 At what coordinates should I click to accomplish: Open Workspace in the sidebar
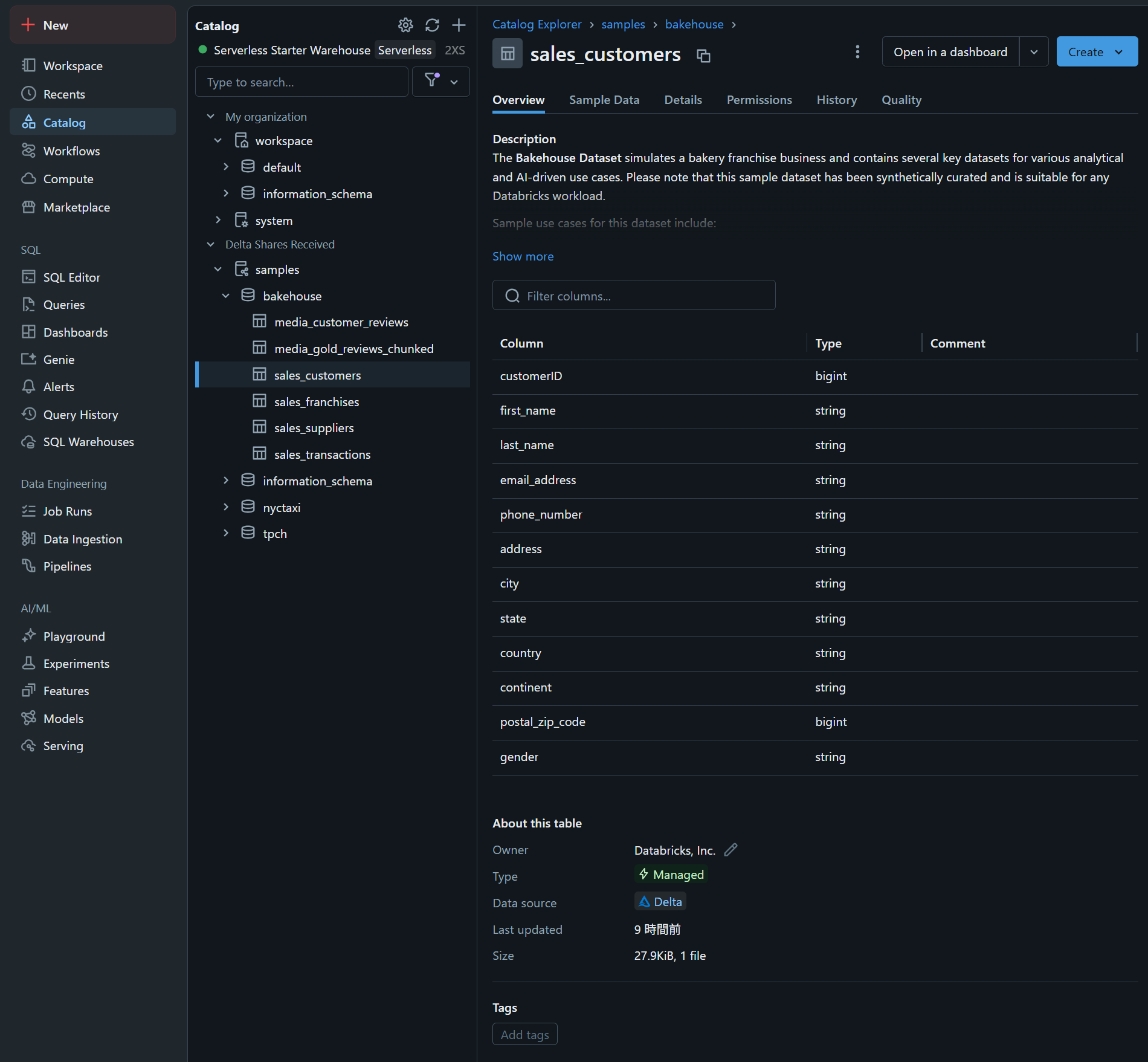pos(92,65)
